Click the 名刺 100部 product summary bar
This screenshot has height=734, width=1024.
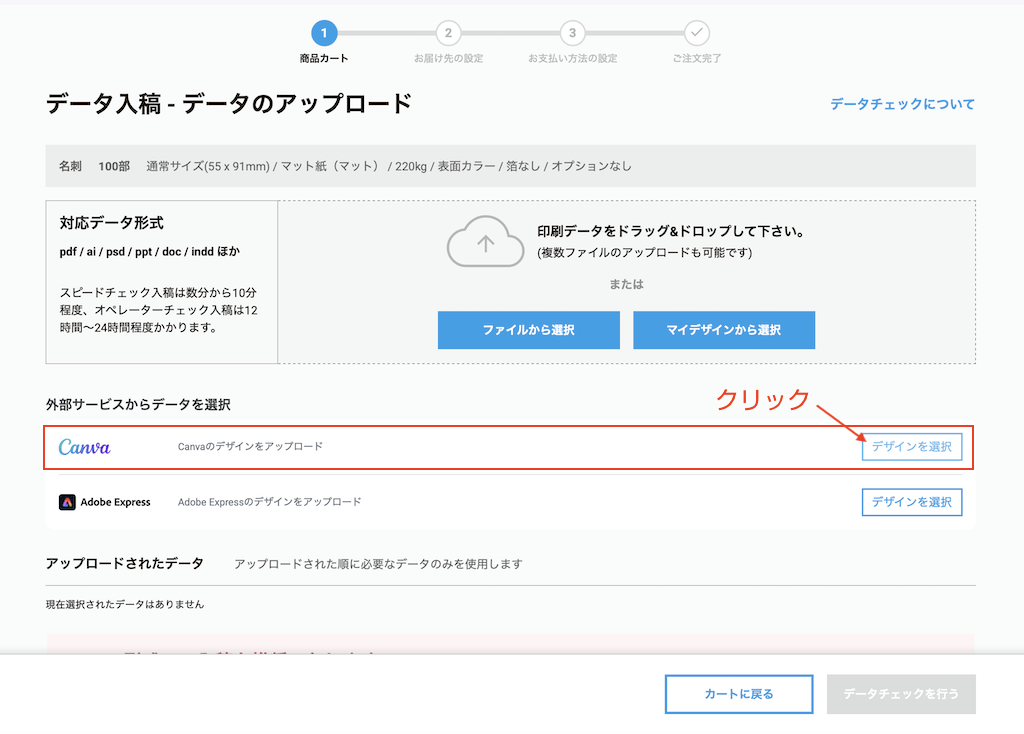tap(512, 166)
